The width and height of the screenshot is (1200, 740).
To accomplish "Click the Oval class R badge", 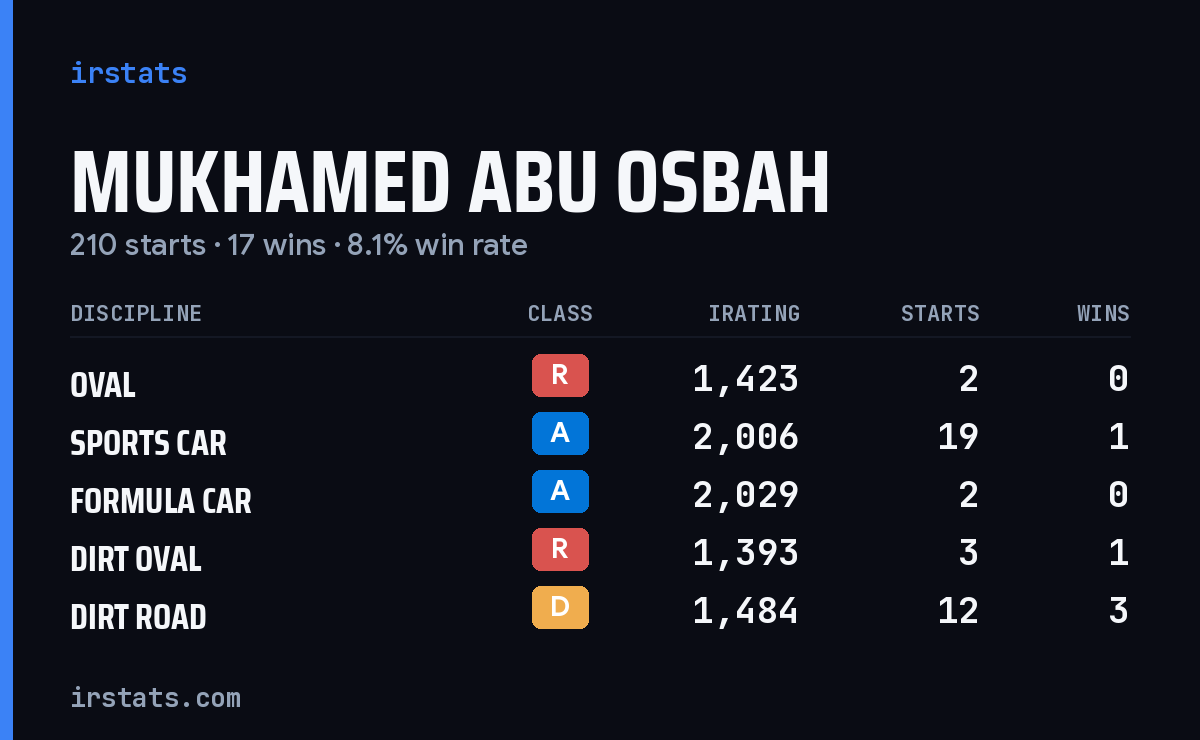I will click(560, 376).
